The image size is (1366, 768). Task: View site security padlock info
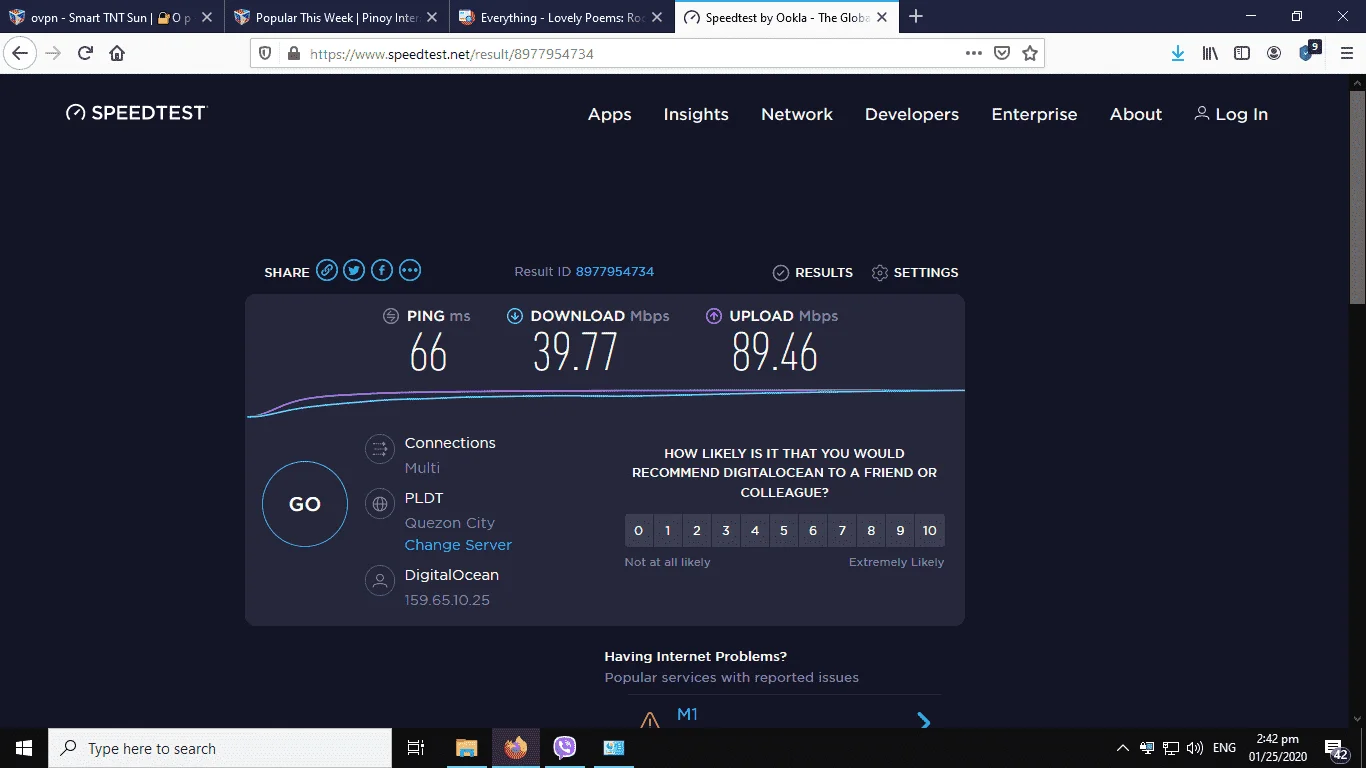pos(293,54)
